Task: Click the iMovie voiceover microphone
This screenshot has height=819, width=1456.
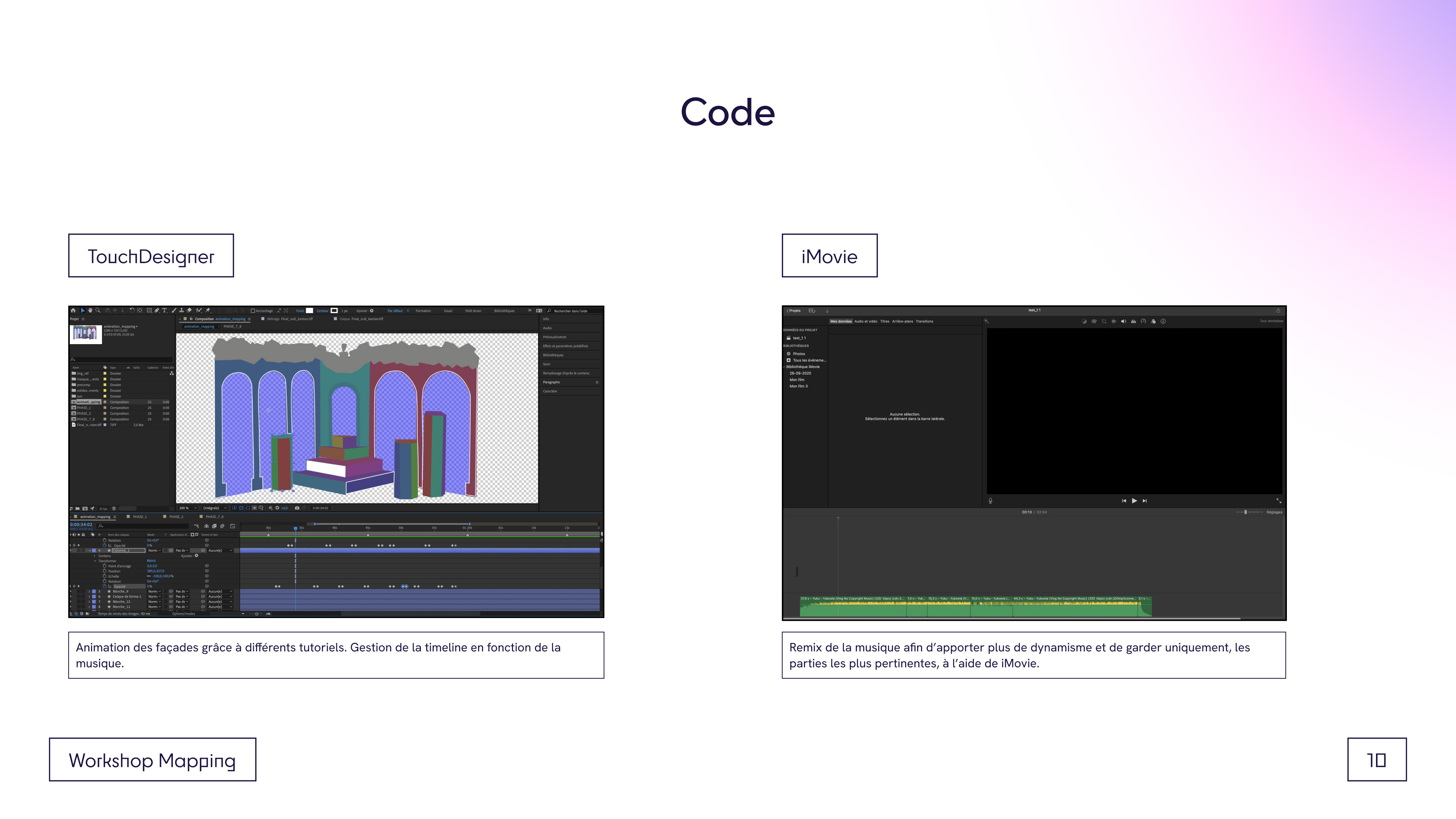Action: (x=990, y=501)
